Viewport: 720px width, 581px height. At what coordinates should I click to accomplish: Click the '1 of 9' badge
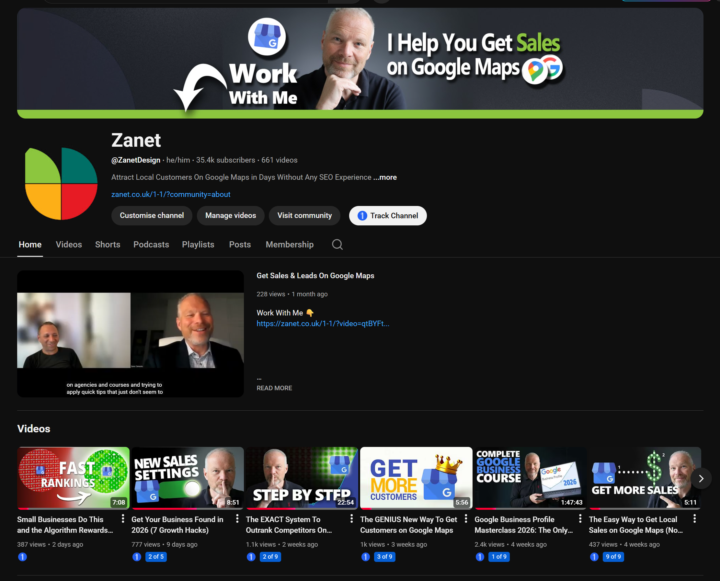499,557
